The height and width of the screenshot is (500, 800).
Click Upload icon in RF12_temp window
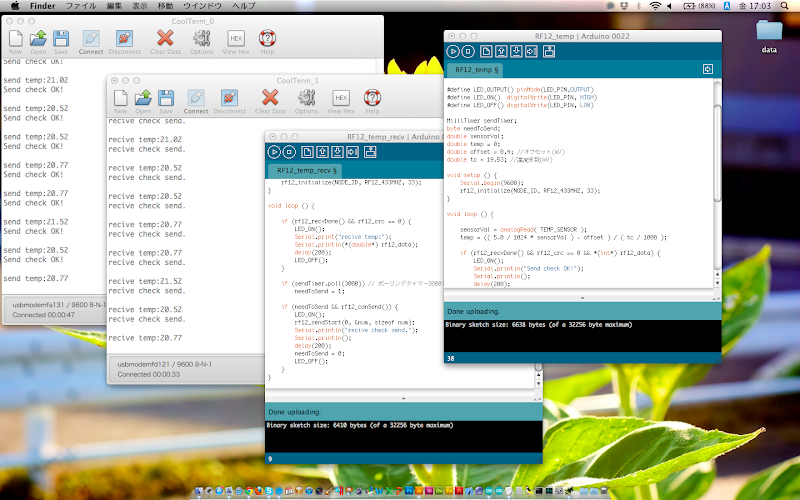point(531,52)
